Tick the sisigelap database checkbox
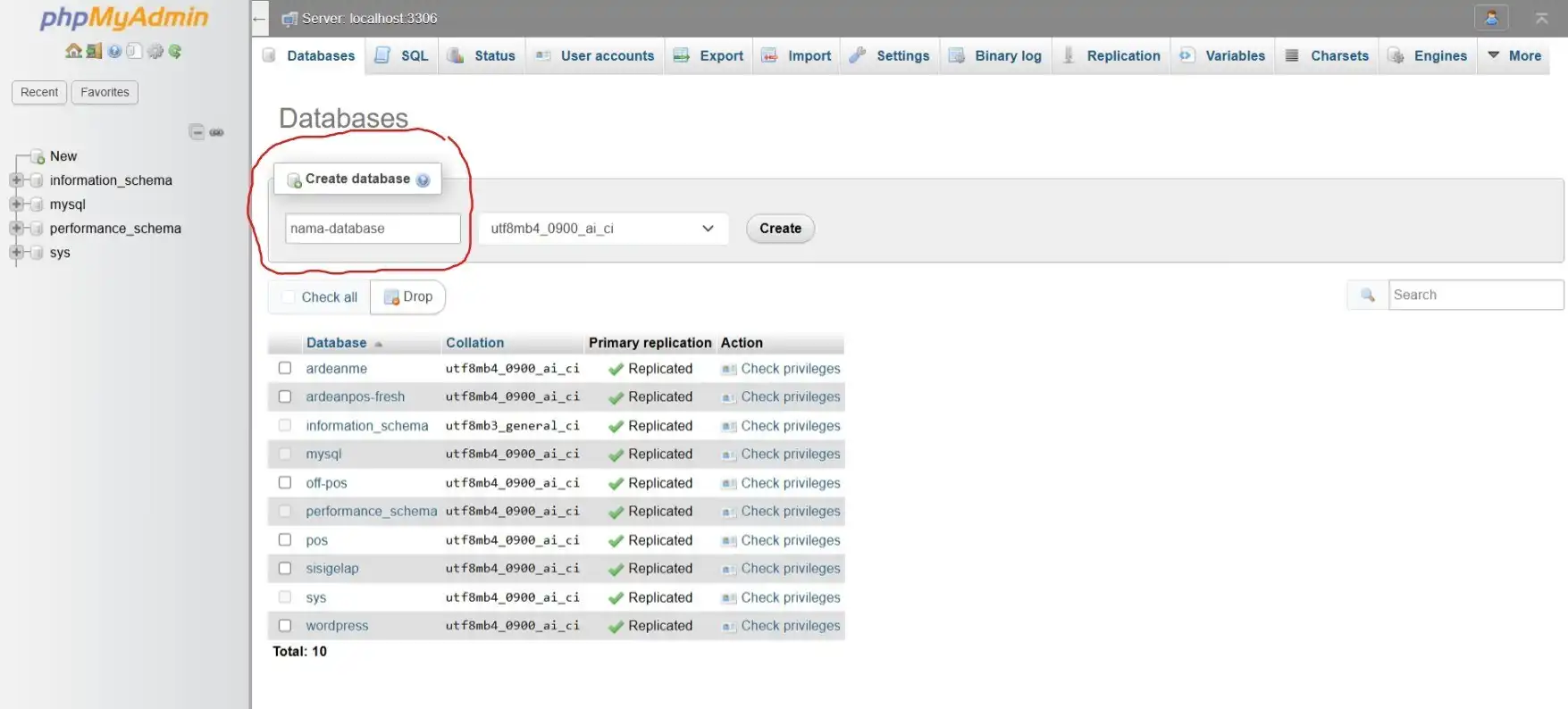This screenshot has width=1568, height=709. click(x=285, y=568)
